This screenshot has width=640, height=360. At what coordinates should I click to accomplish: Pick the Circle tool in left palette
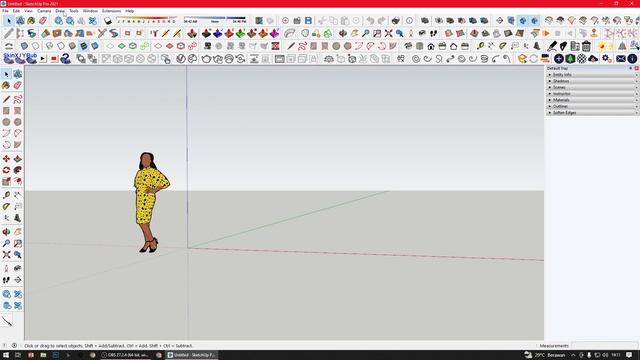coord(6,122)
